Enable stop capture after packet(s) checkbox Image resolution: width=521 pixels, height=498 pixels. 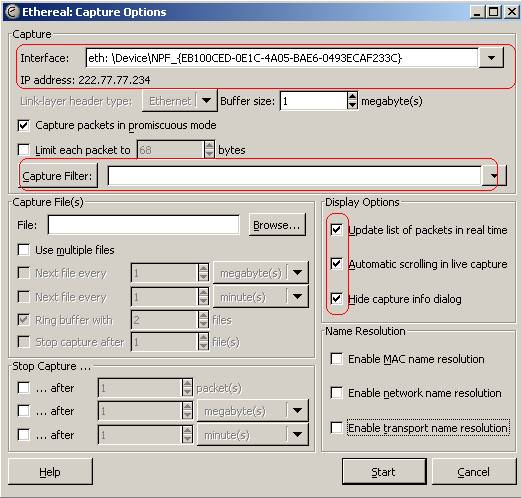pyautogui.click(x=24, y=388)
